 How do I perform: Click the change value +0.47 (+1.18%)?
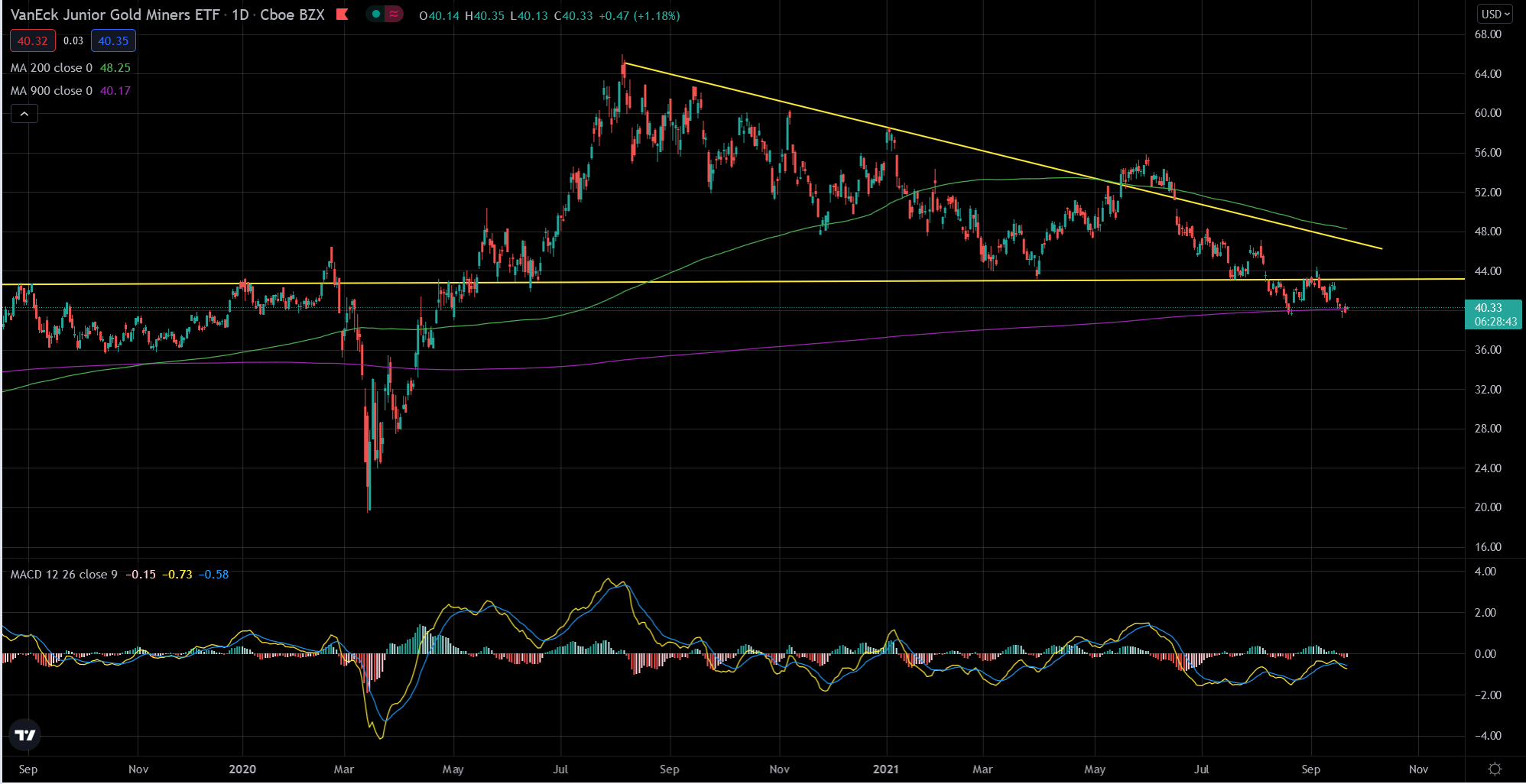tap(638, 15)
